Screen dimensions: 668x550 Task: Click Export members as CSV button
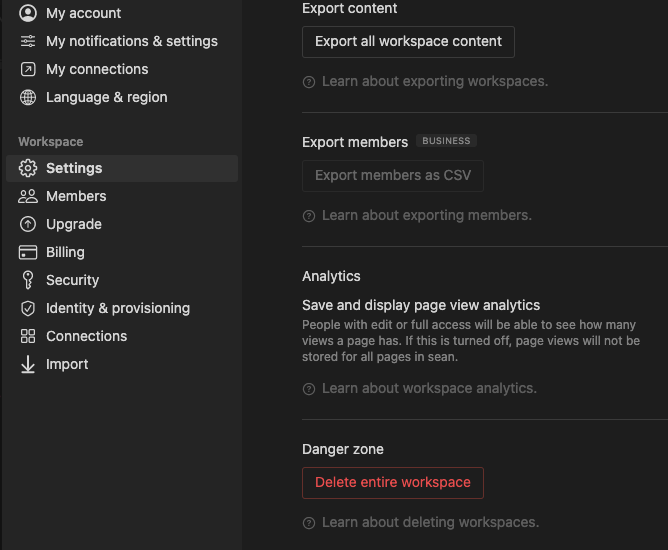tap(393, 176)
